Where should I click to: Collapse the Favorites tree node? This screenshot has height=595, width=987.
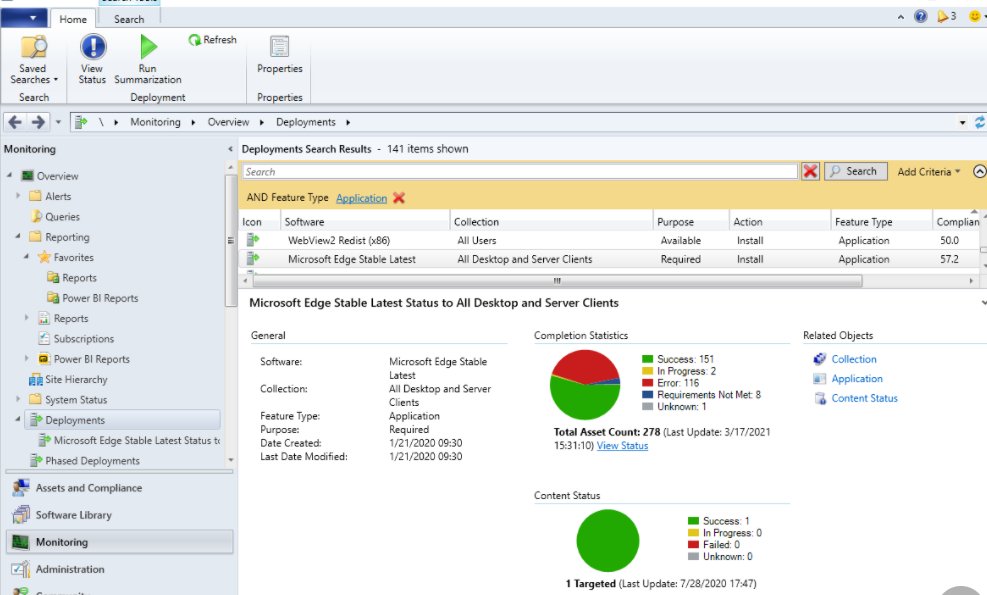click(26, 256)
